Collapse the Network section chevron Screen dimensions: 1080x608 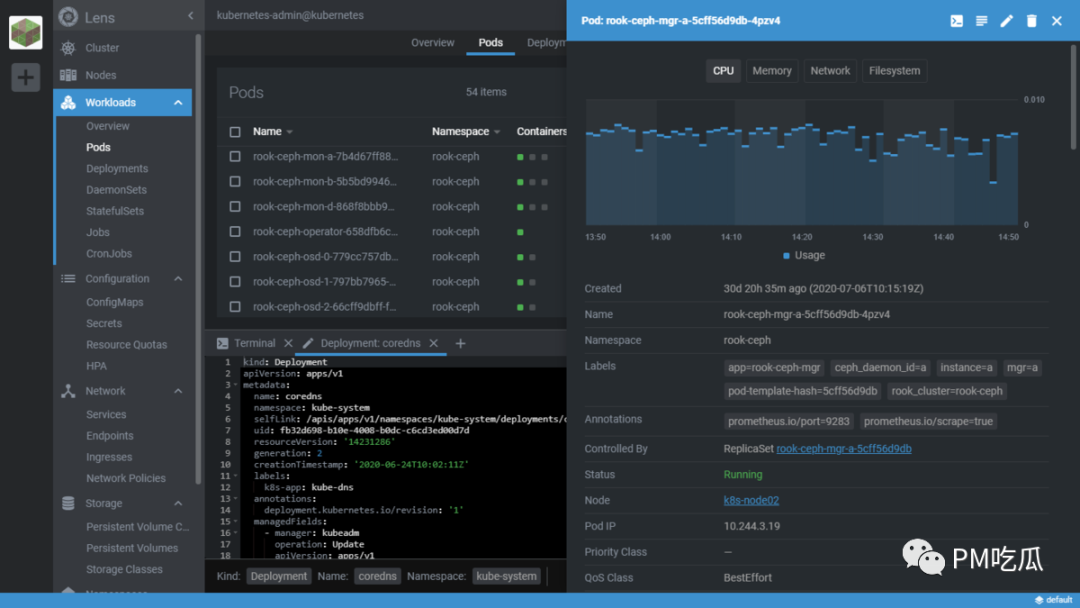click(178, 391)
